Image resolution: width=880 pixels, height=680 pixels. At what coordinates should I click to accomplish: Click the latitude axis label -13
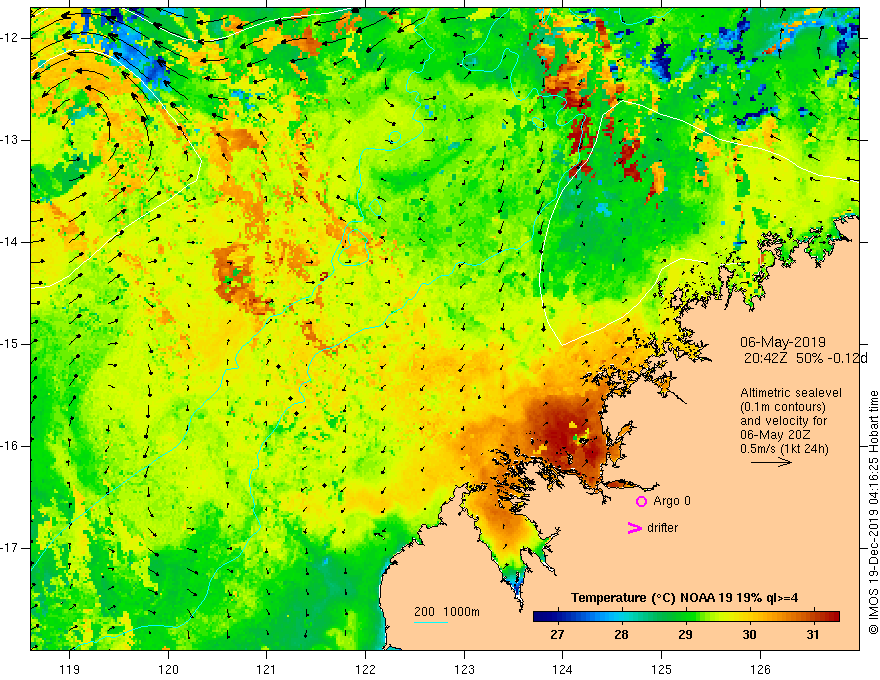[x=11, y=140]
